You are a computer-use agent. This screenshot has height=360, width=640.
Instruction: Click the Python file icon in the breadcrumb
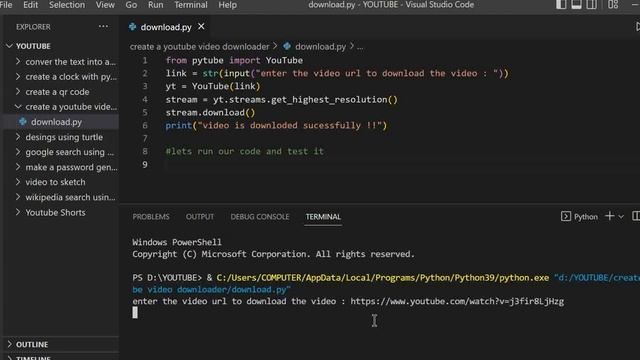pos(287,46)
